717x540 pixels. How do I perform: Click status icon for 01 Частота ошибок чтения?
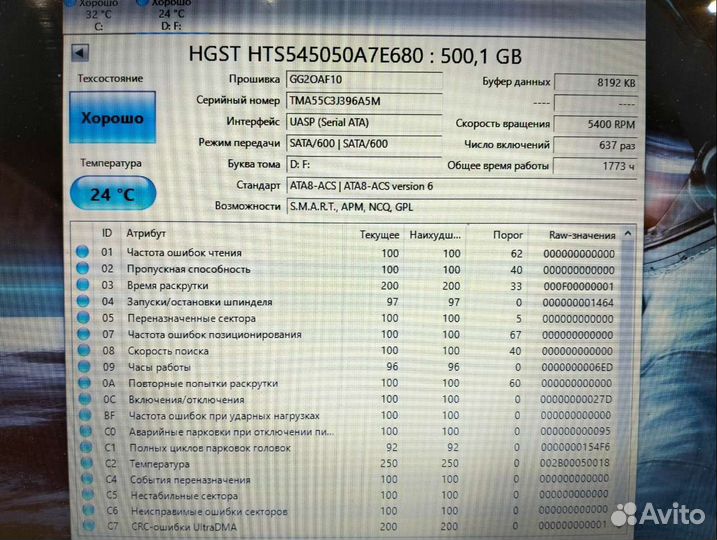[x=82, y=251]
